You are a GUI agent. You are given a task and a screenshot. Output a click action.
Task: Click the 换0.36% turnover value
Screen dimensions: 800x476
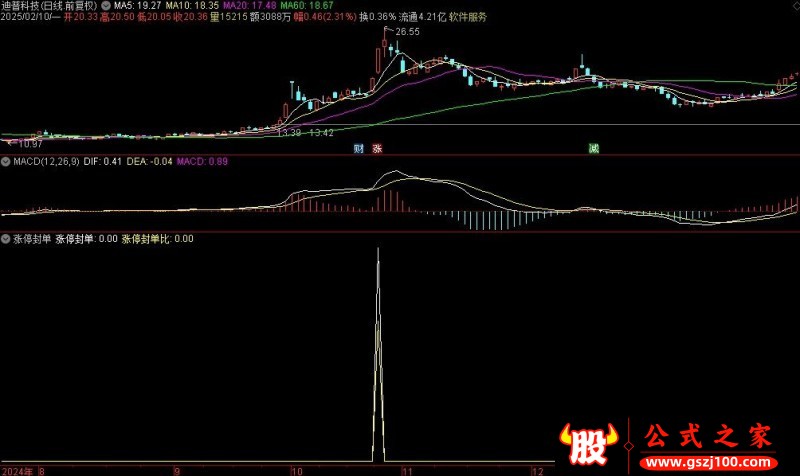pyautogui.click(x=378, y=17)
